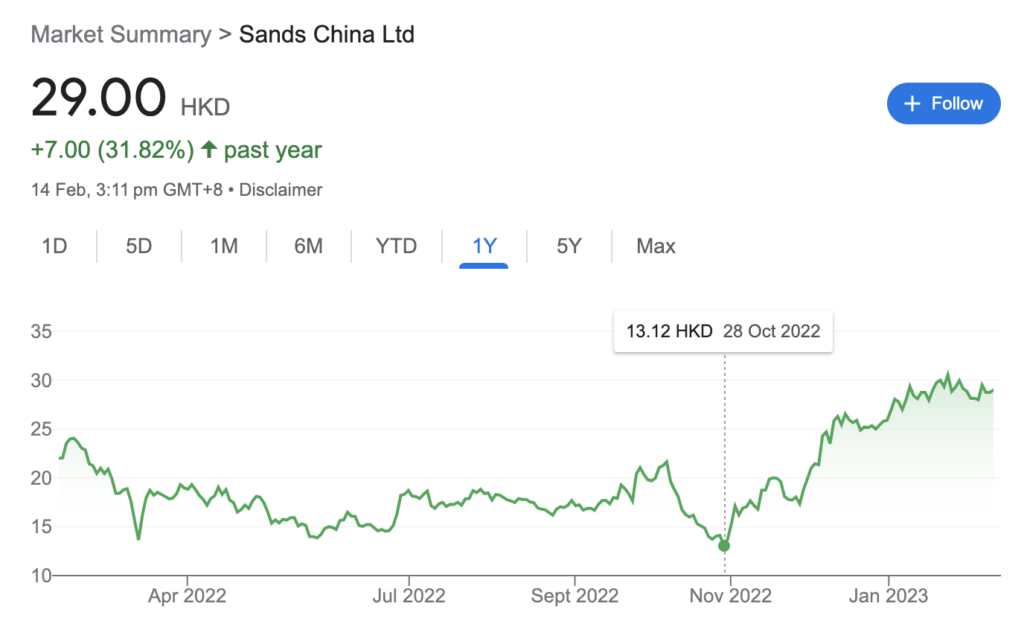Open the Max range tab
Viewport: 1024px width, 621px height.
click(x=656, y=246)
